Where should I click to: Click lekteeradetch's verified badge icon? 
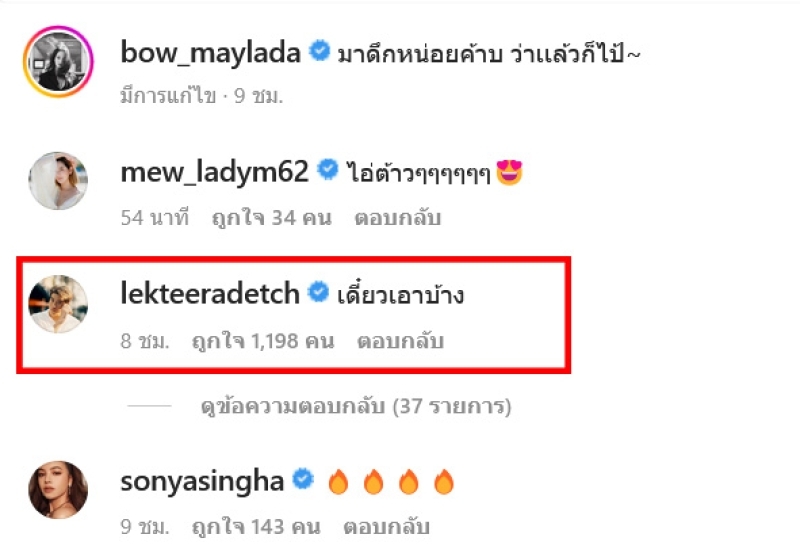318,292
